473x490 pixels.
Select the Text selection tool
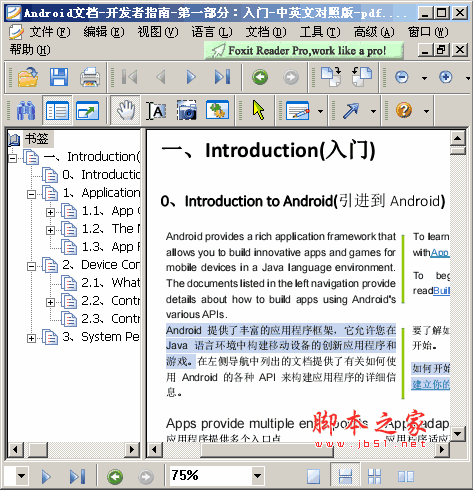pyautogui.click(x=156, y=110)
